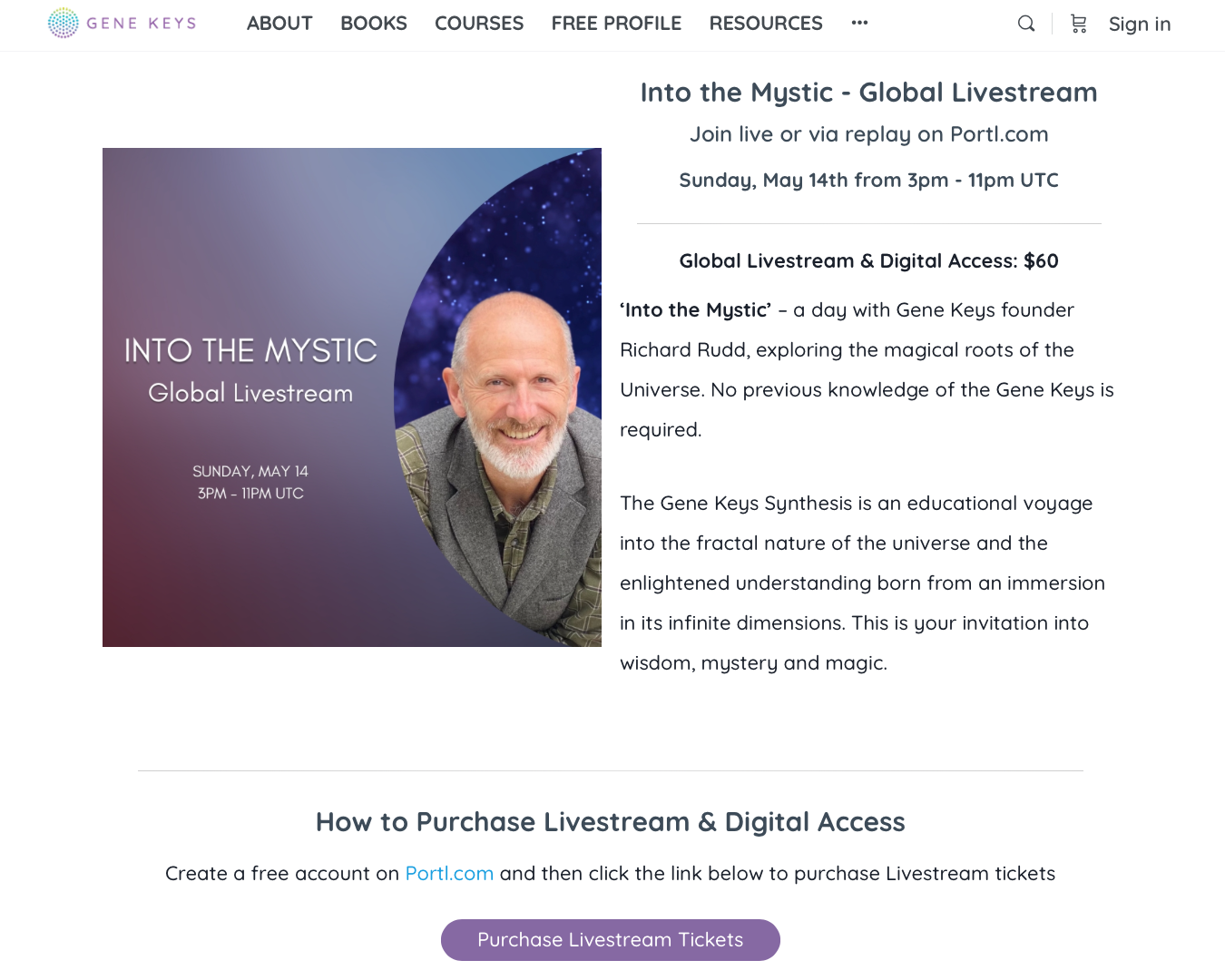The image size is (1225, 980).
Task: Click the How to Purchase Livestream heading
Action: 611,822
